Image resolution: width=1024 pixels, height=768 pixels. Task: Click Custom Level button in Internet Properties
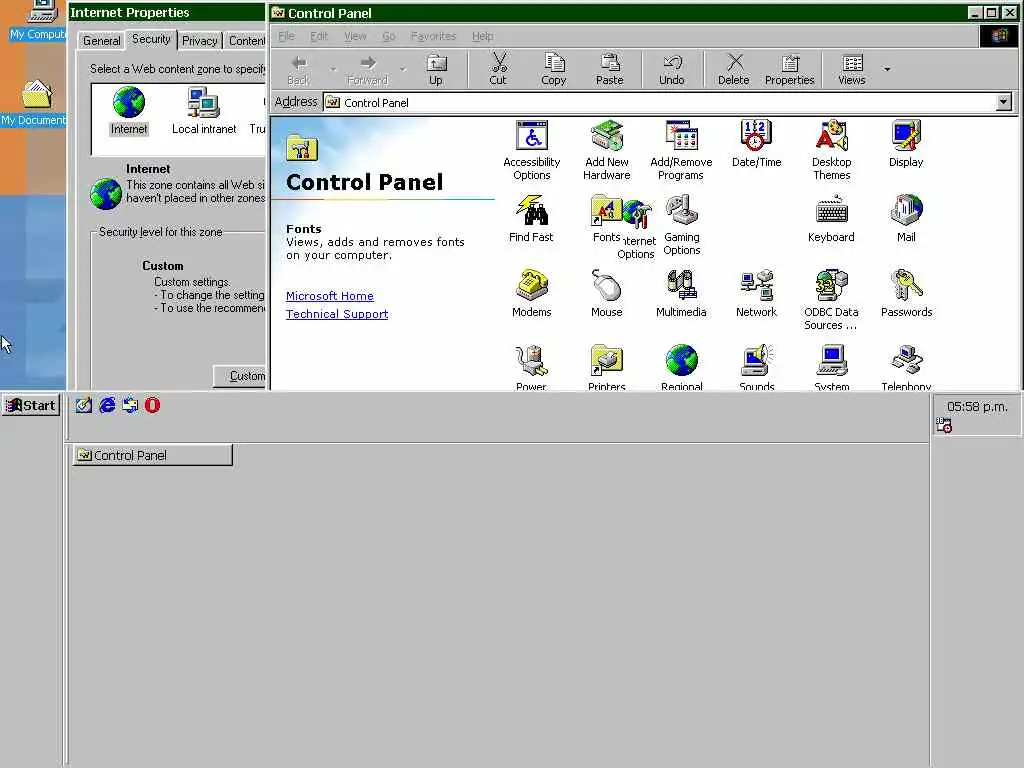coord(240,376)
